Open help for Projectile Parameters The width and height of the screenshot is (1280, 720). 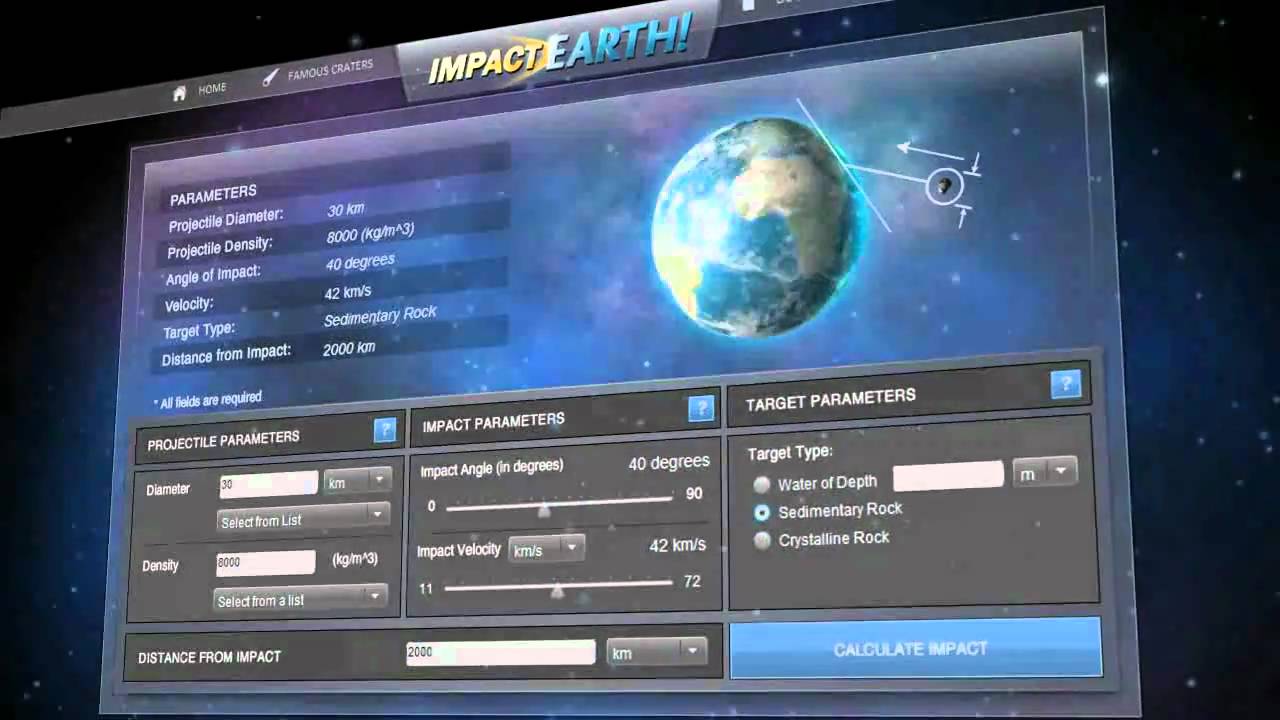385,430
